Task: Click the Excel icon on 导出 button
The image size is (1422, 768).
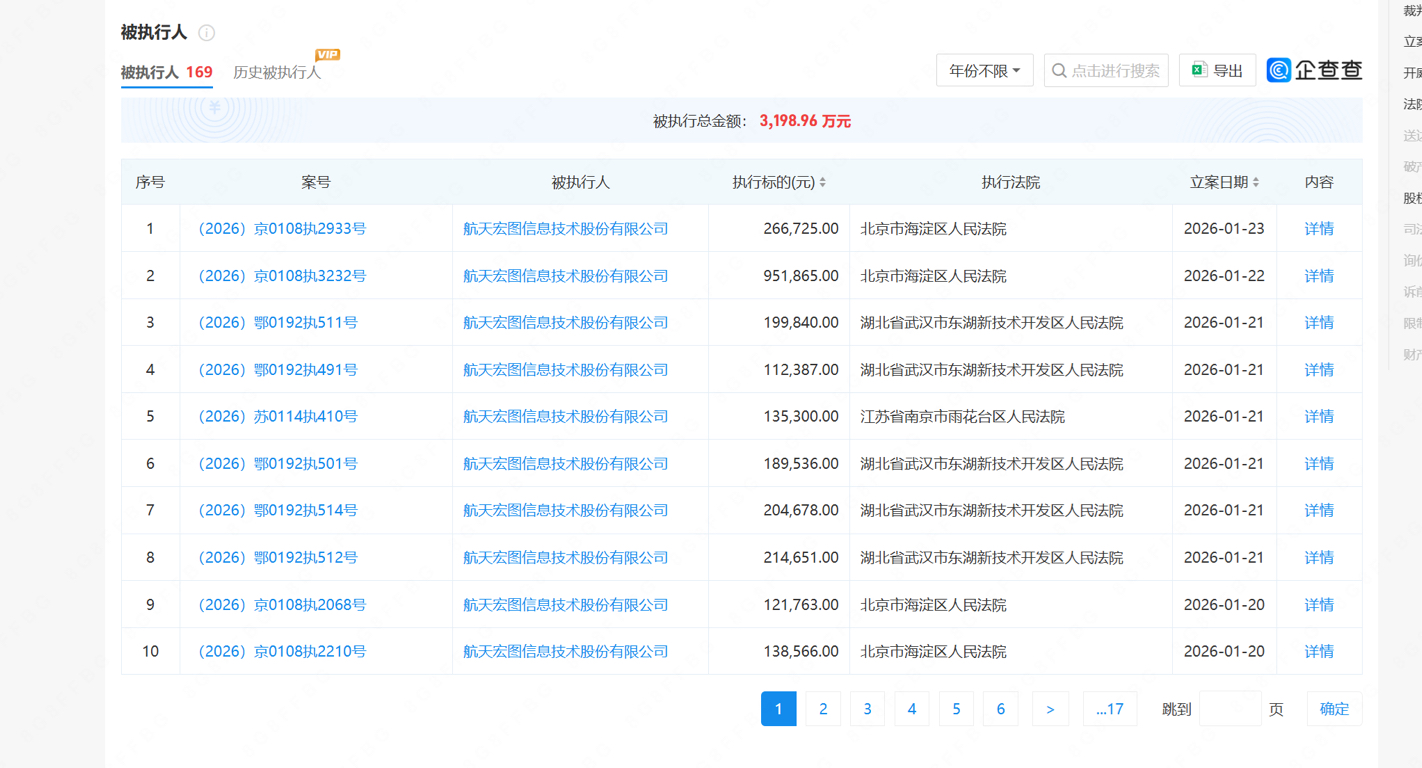Action: [1199, 71]
